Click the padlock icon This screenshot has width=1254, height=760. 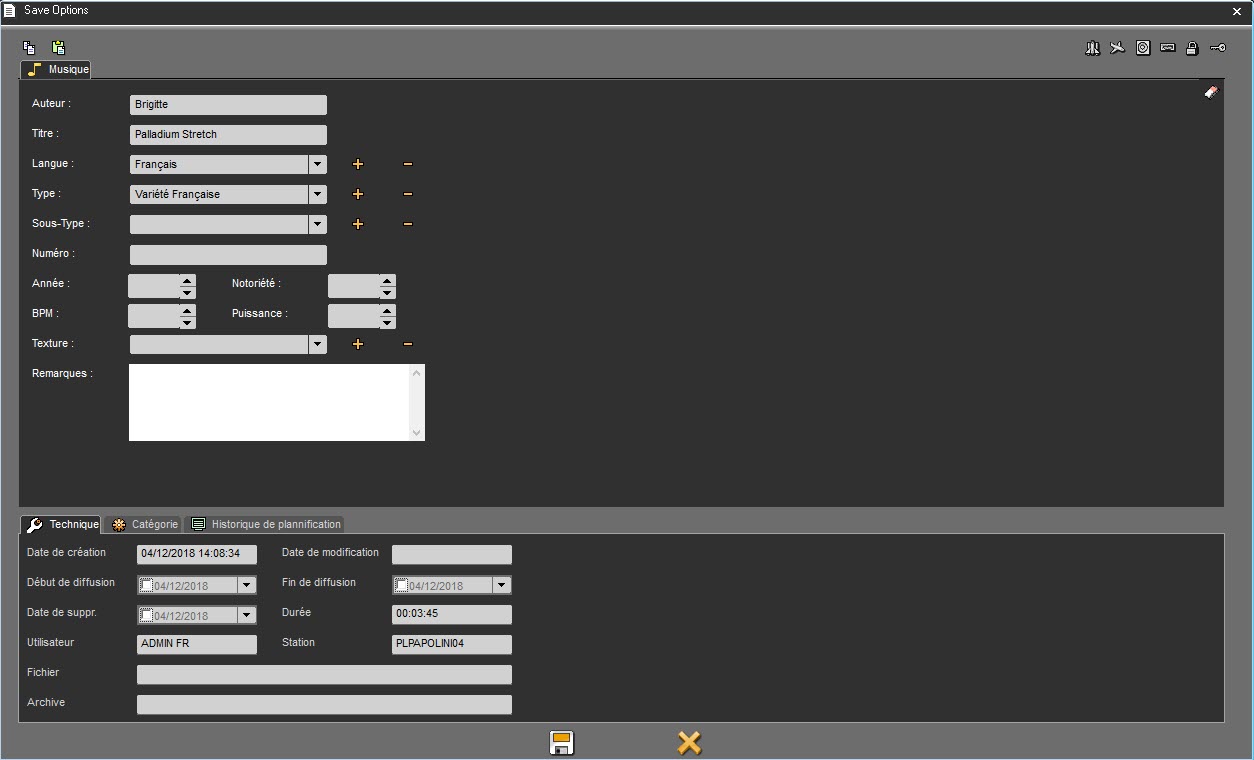(1192, 47)
